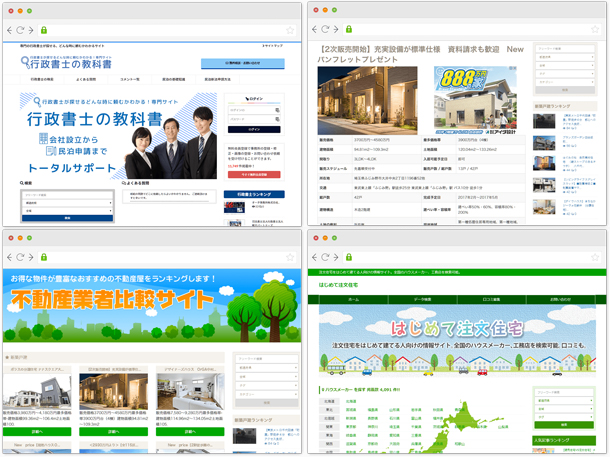This screenshot has height=457, width=610.
Task: Go back in the はじめて注文住宅 window
Action: pos(315,257)
